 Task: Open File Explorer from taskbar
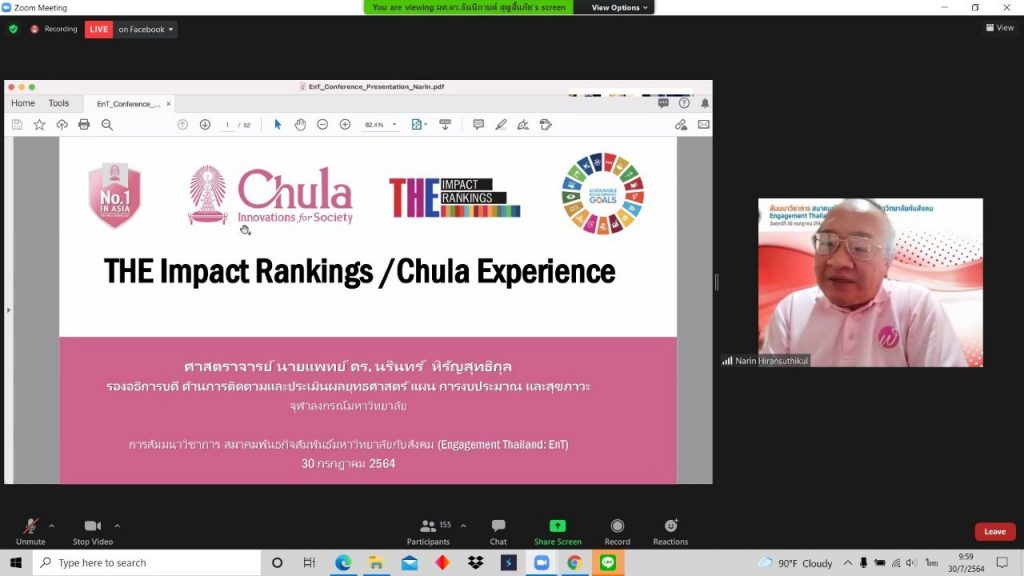coord(376,562)
